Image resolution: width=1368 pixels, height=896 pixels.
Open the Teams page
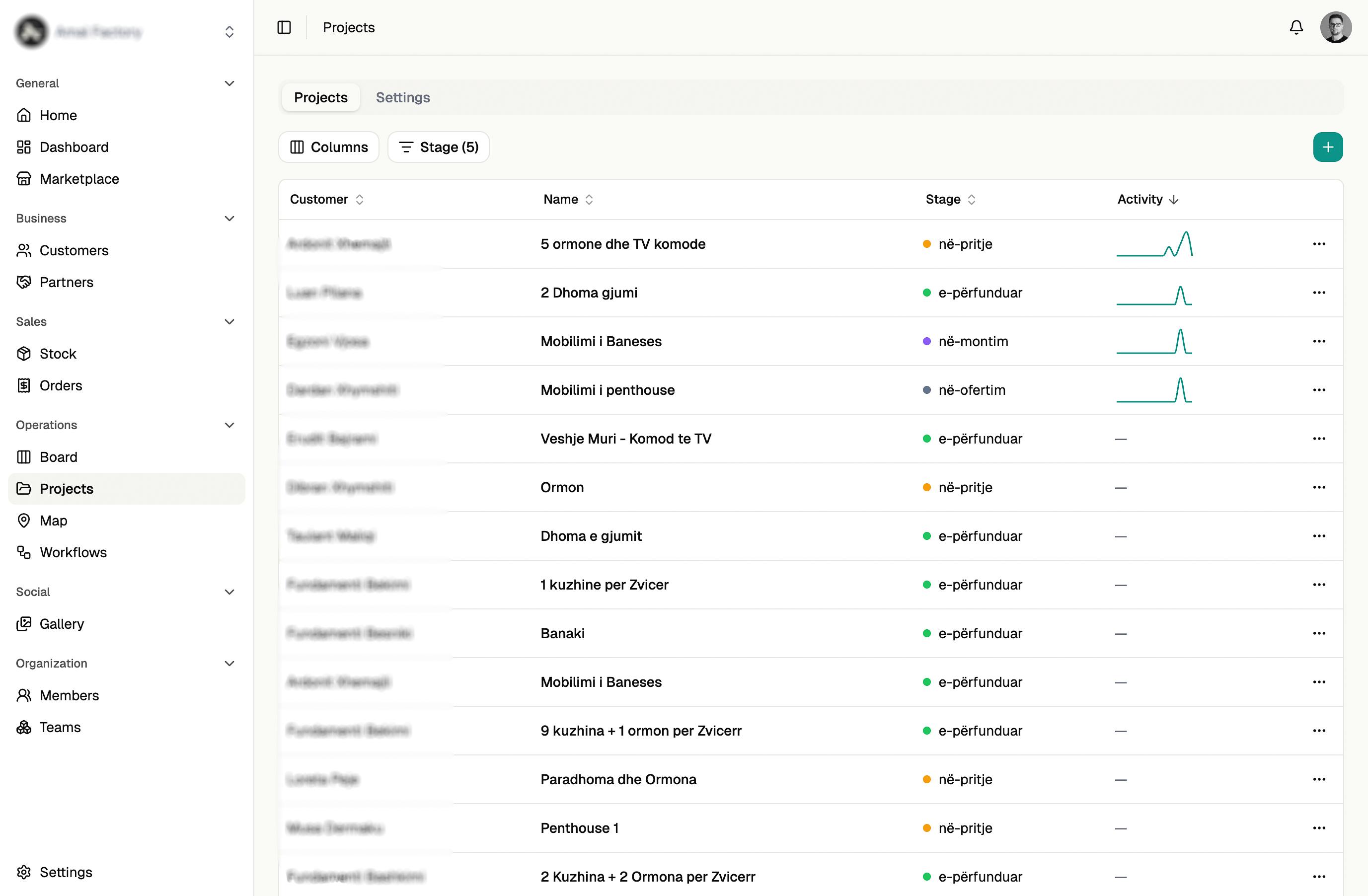127,727
